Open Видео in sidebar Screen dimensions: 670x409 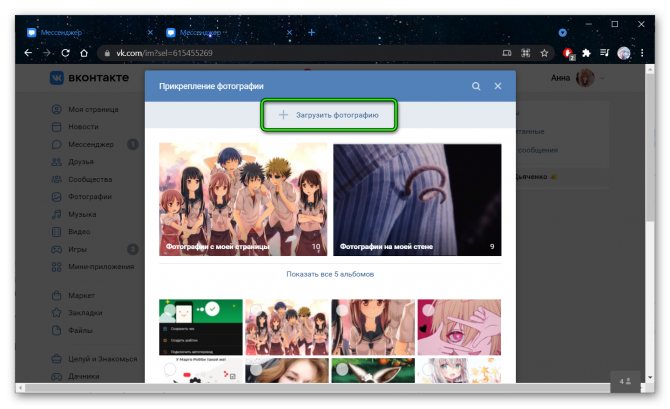(x=71, y=232)
